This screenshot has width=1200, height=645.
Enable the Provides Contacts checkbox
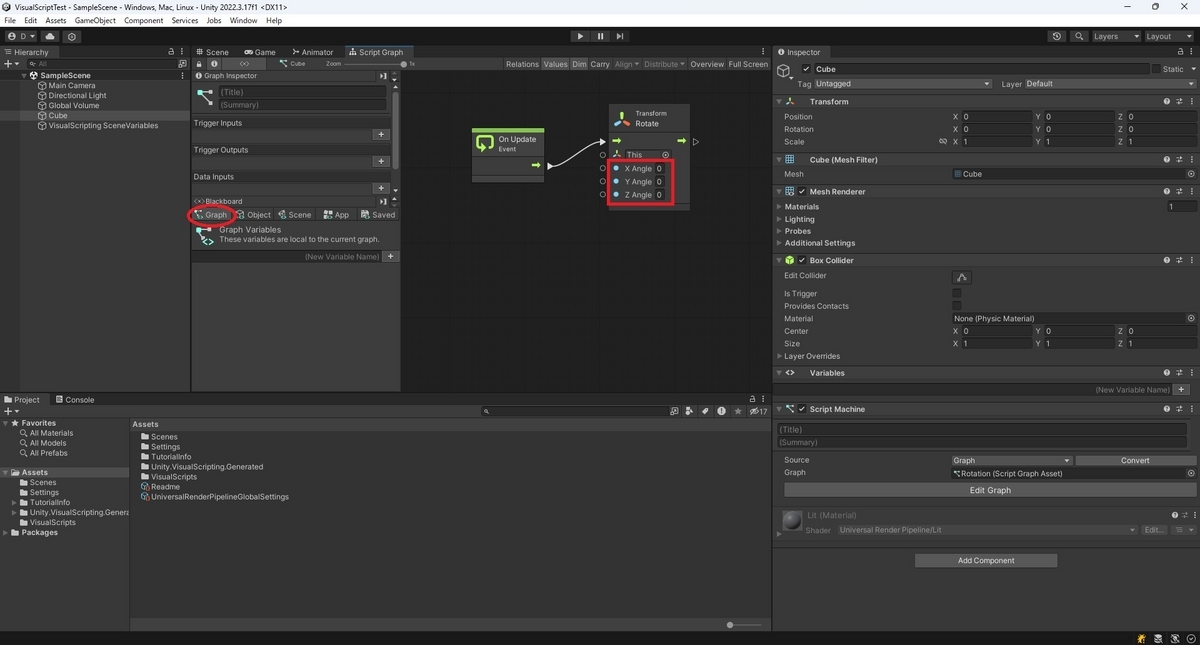pos(957,306)
